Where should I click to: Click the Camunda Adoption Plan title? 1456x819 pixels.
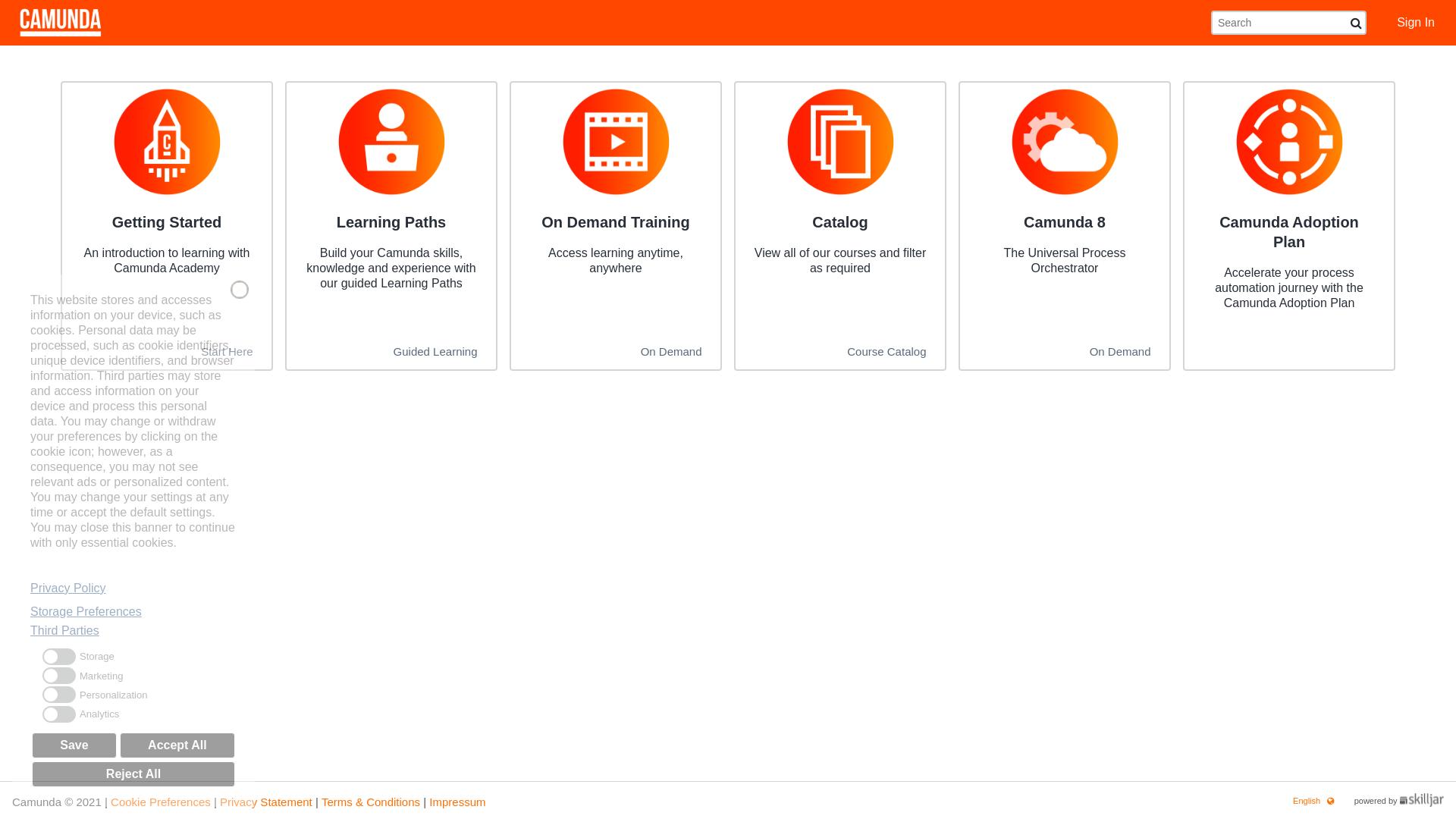1289,232
